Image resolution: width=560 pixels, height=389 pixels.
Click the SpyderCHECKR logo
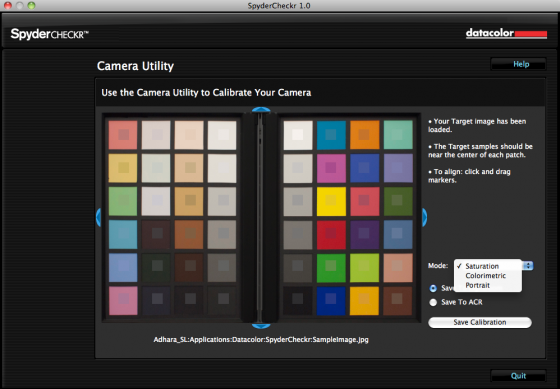50,34
